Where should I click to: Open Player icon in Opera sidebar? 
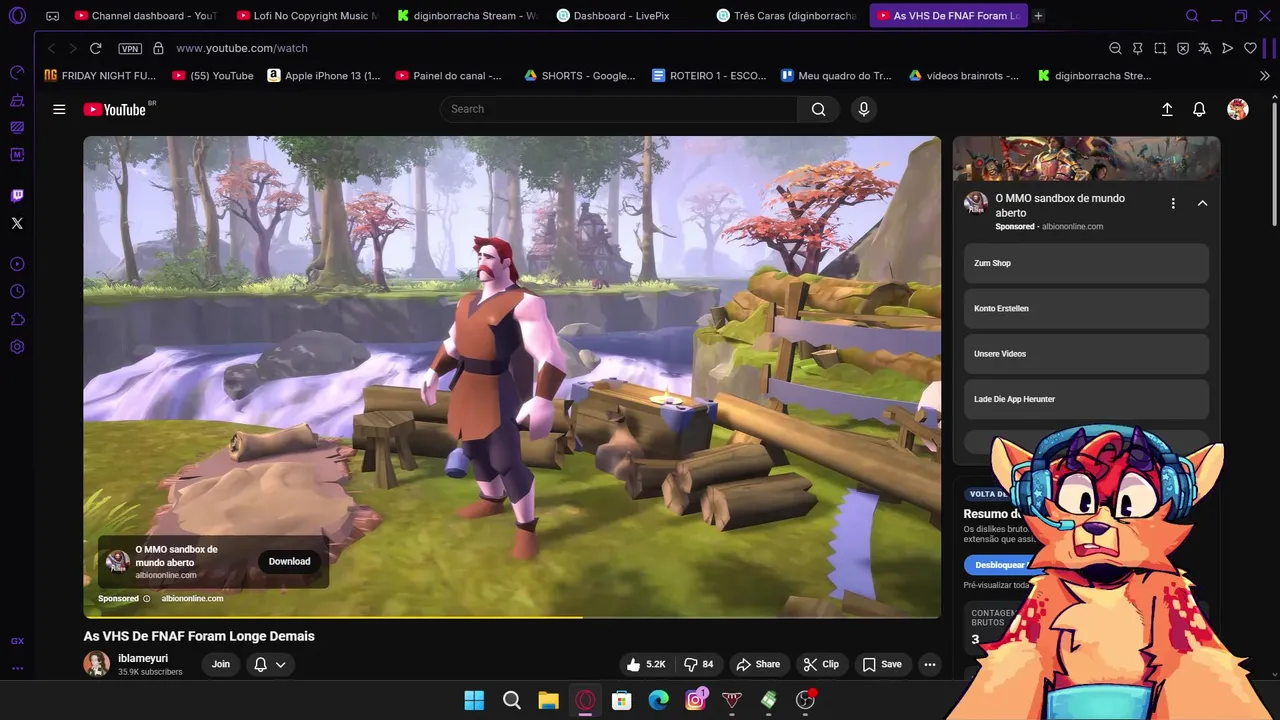[x=17, y=264]
